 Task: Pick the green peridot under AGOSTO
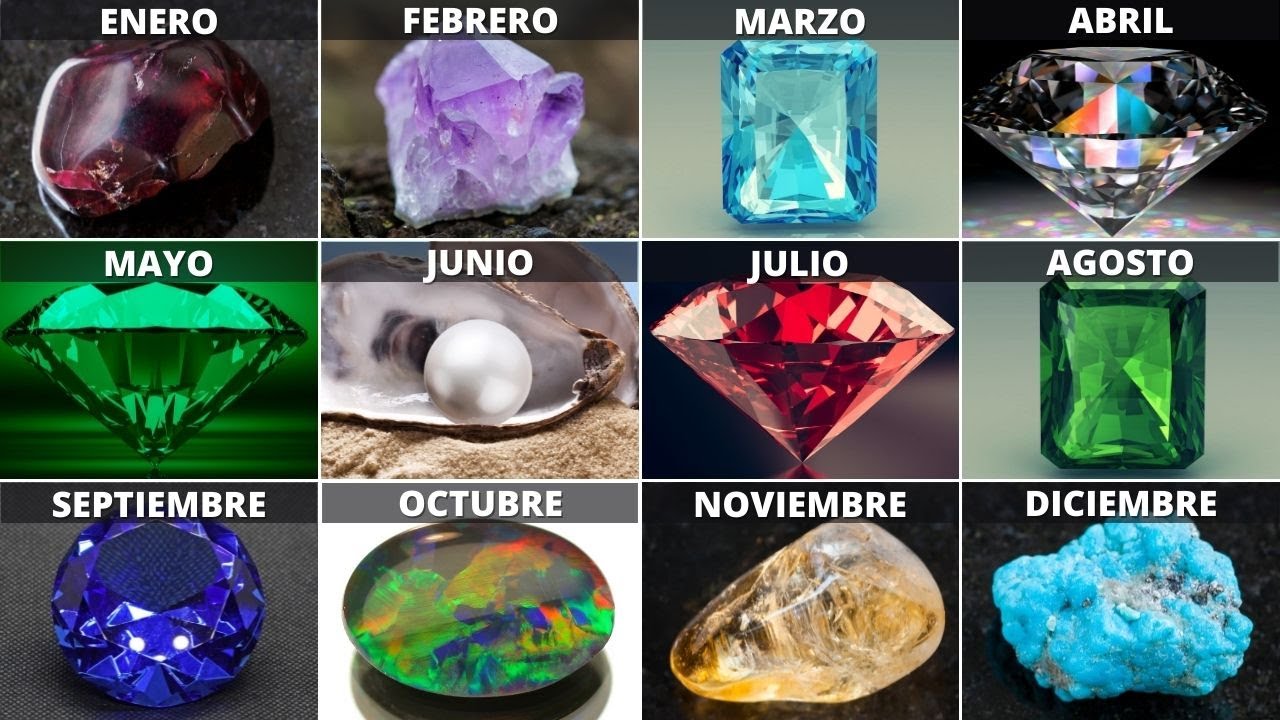click(1122, 375)
